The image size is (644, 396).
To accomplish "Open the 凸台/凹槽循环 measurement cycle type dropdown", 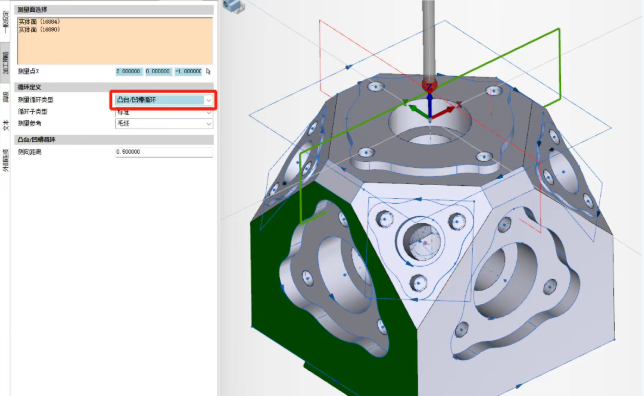I will point(163,100).
